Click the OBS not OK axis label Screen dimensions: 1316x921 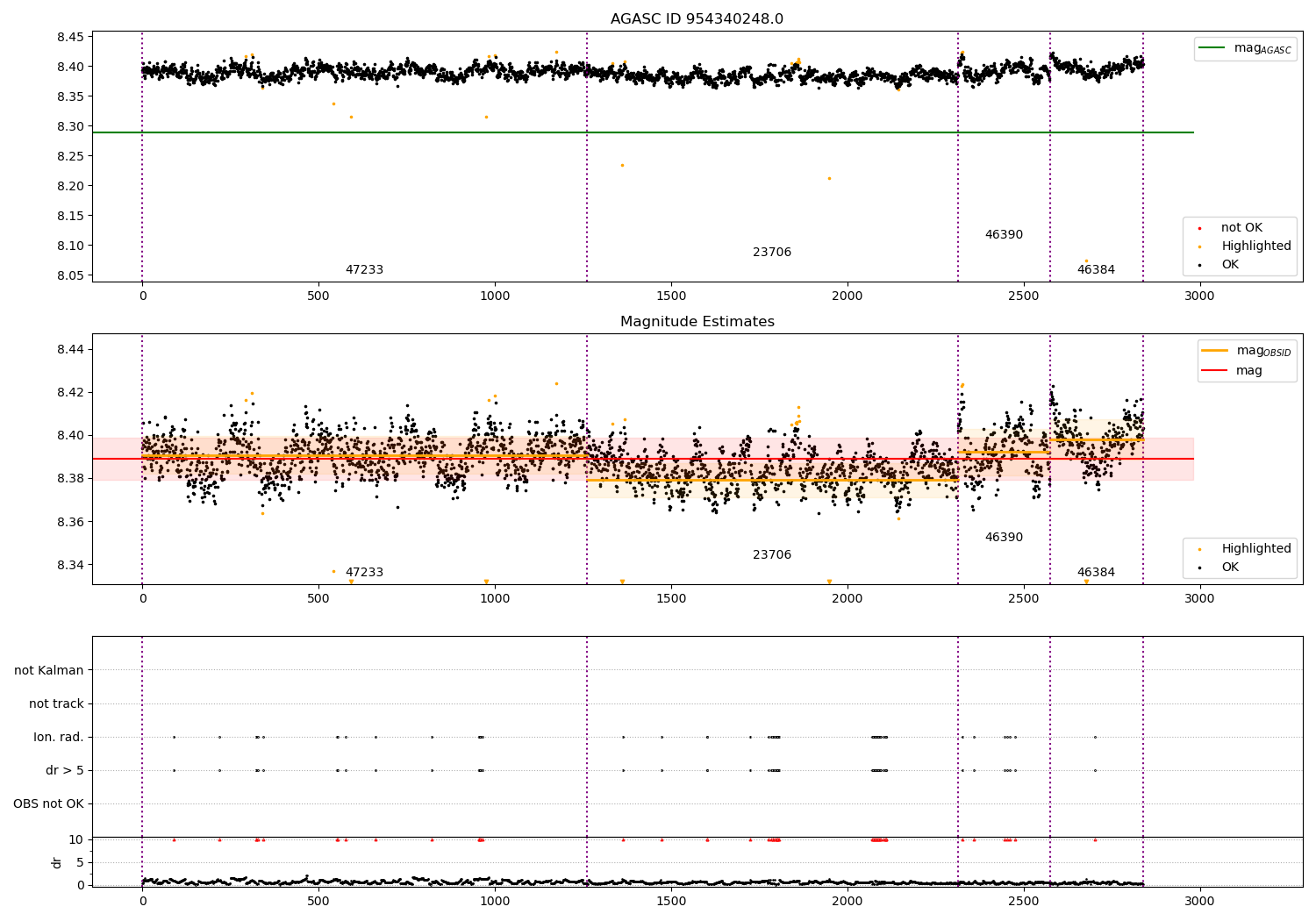[x=48, y=804]
